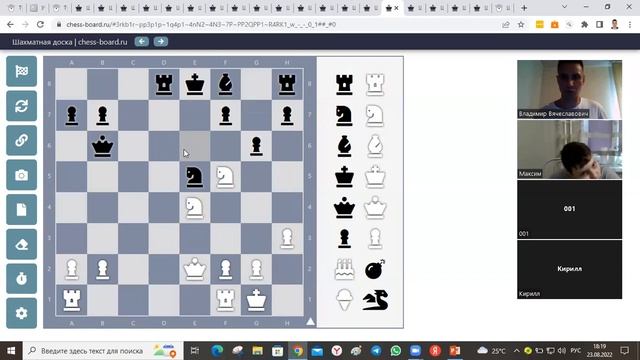Click the right arrow move-forward button
640x360 pixels.
coord(161,42)
